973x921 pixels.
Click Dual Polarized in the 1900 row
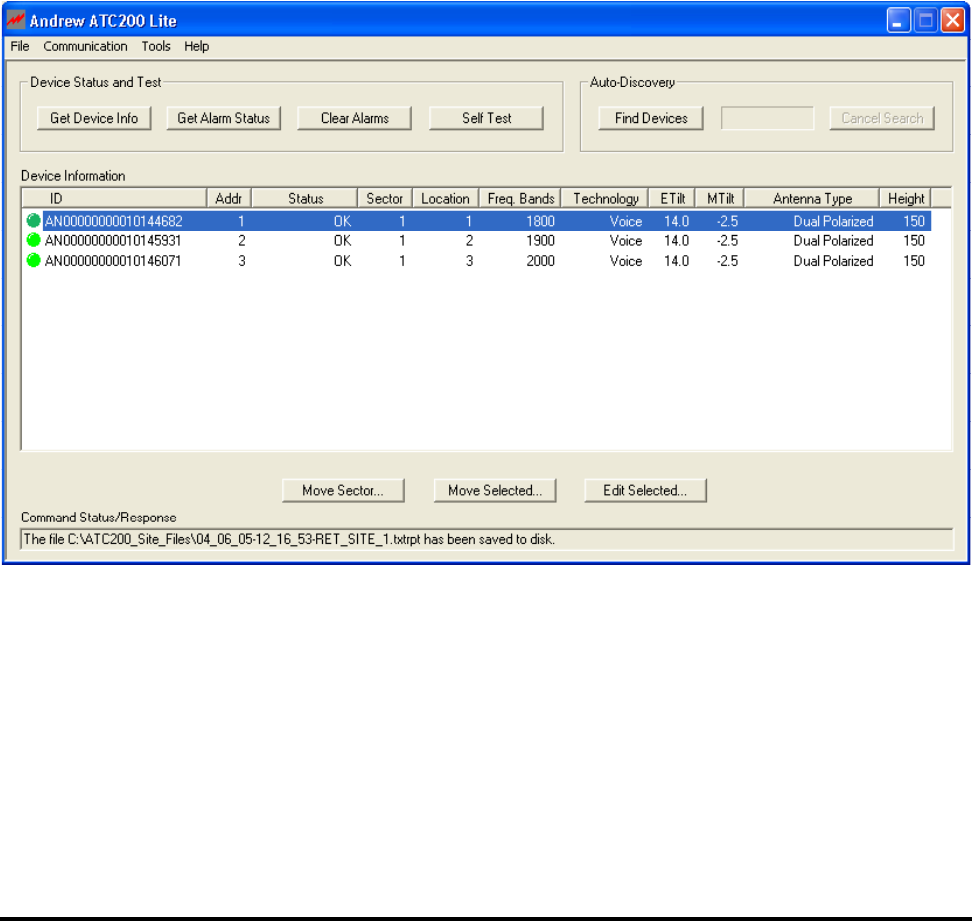pyautogui.click(x=833, y=241)
